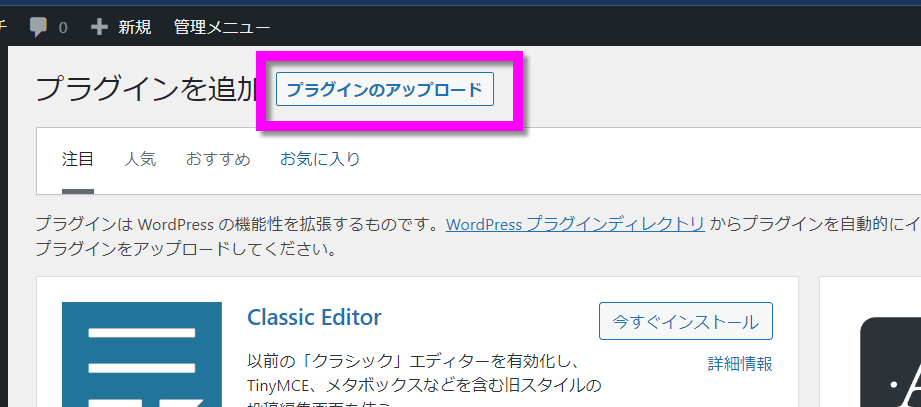Click the plus icon beside 新規
921x407 pixels.
tap(99, 27)
